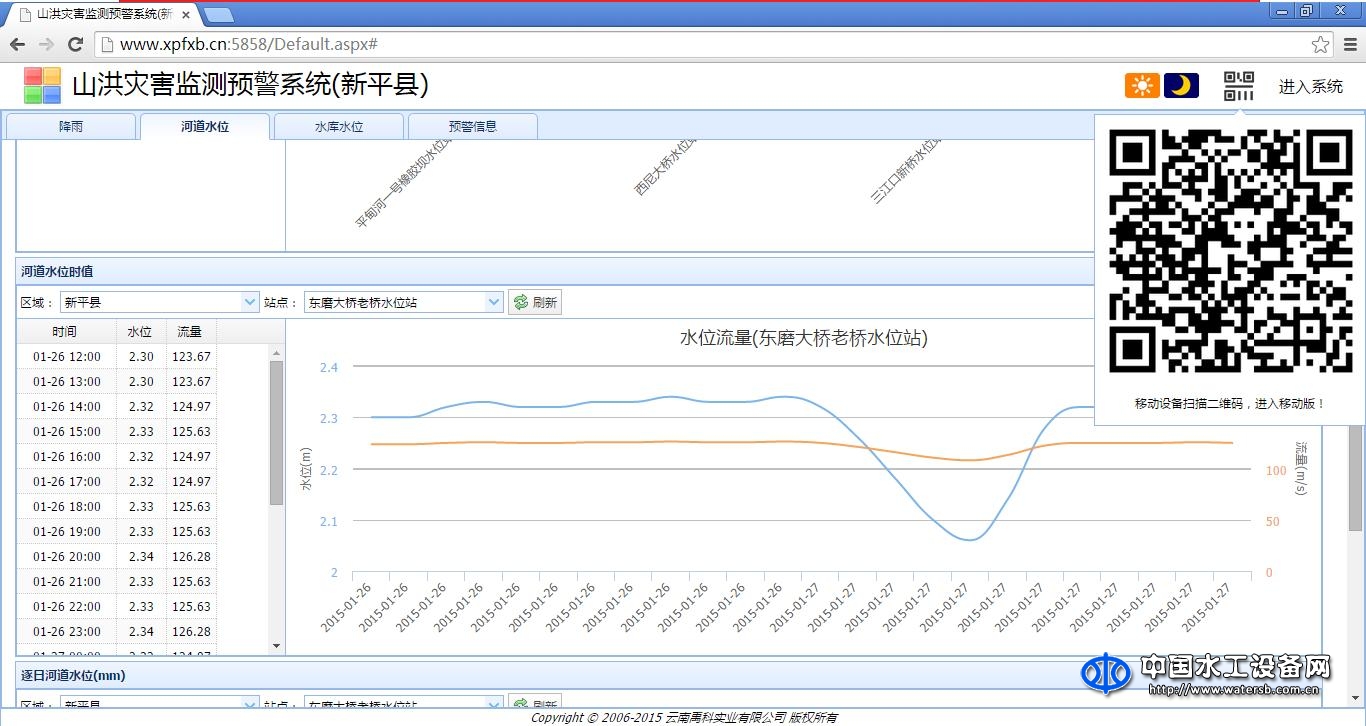Click the 时间 column header
Image resolution: width=1366 pixels, height=726 pixels.
(65, 332)
